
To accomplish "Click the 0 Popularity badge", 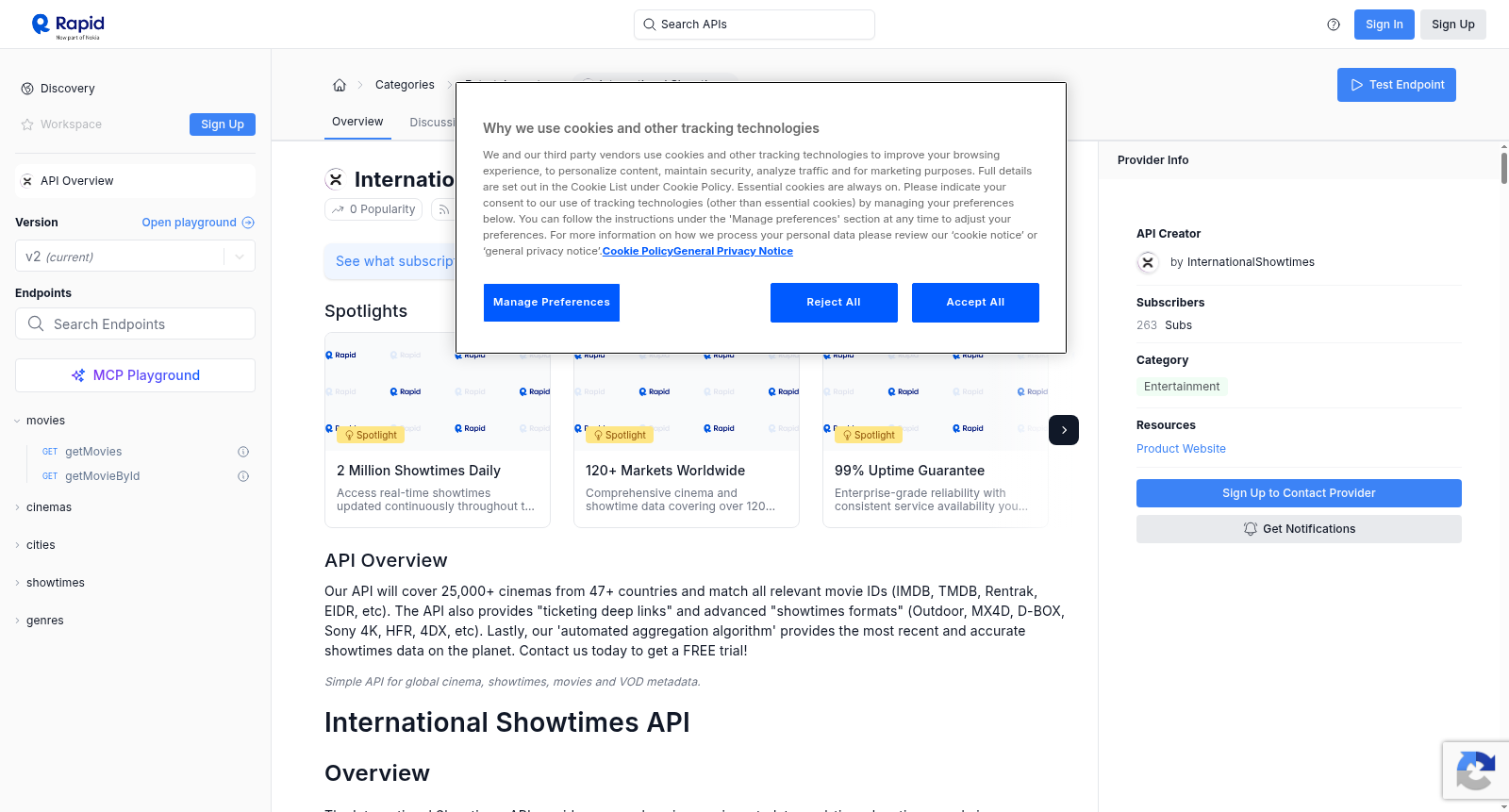I will pyautogui.click(x=373, y=209).
